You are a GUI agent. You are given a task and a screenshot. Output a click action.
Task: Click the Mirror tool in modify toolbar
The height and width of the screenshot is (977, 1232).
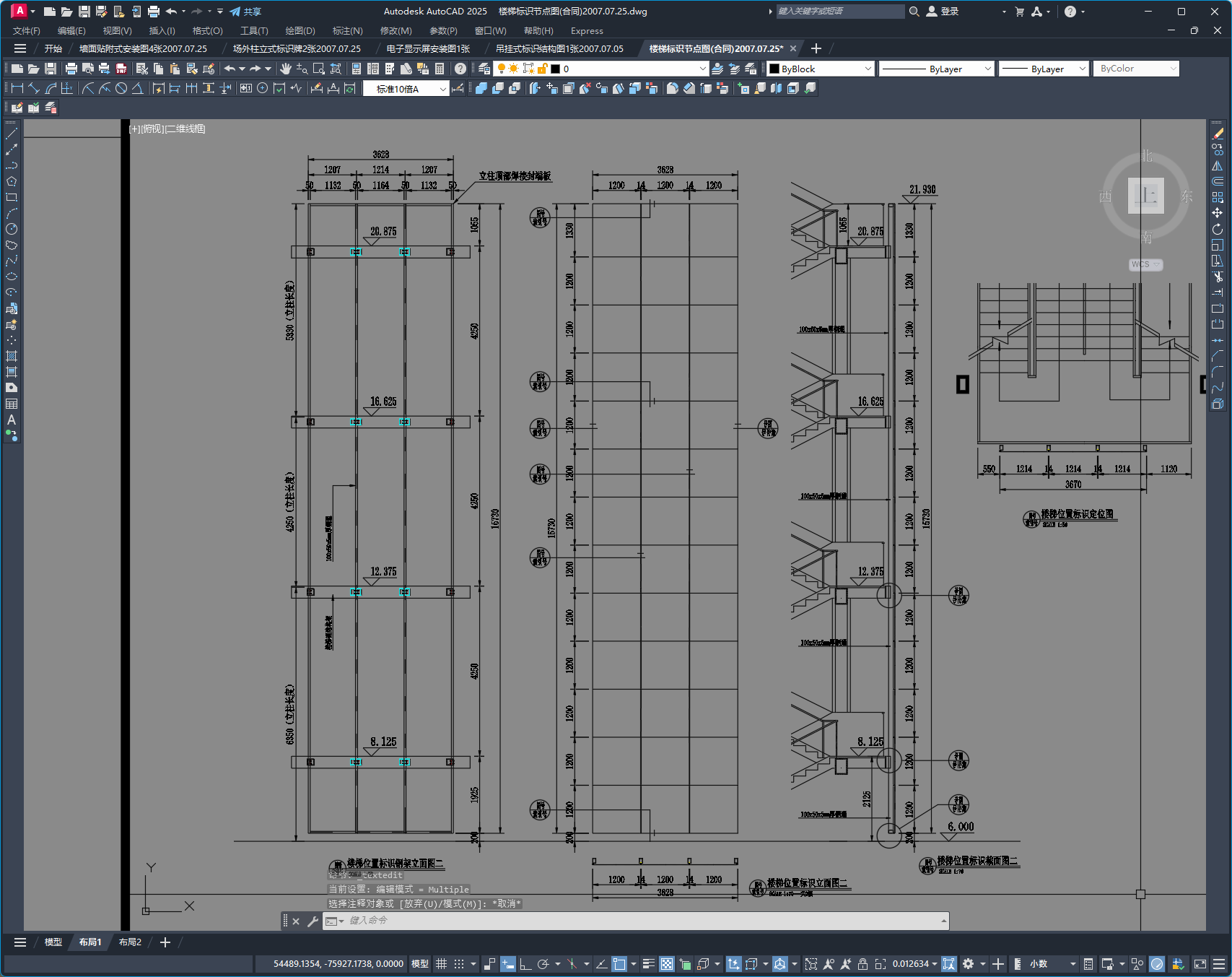pyautogui.click(x=1218, y=165)
